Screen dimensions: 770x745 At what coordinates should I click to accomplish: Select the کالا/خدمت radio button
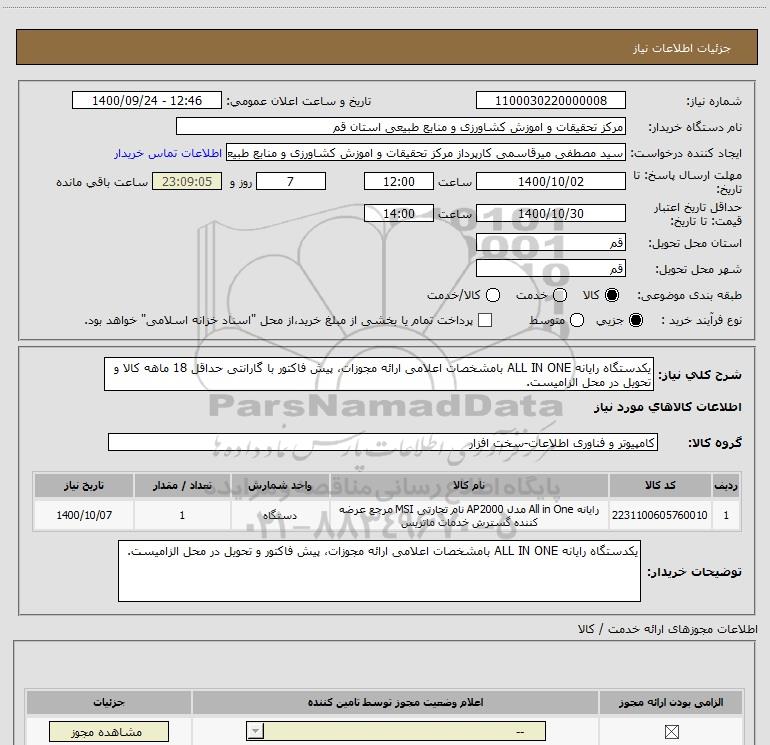tap(493, 295)
